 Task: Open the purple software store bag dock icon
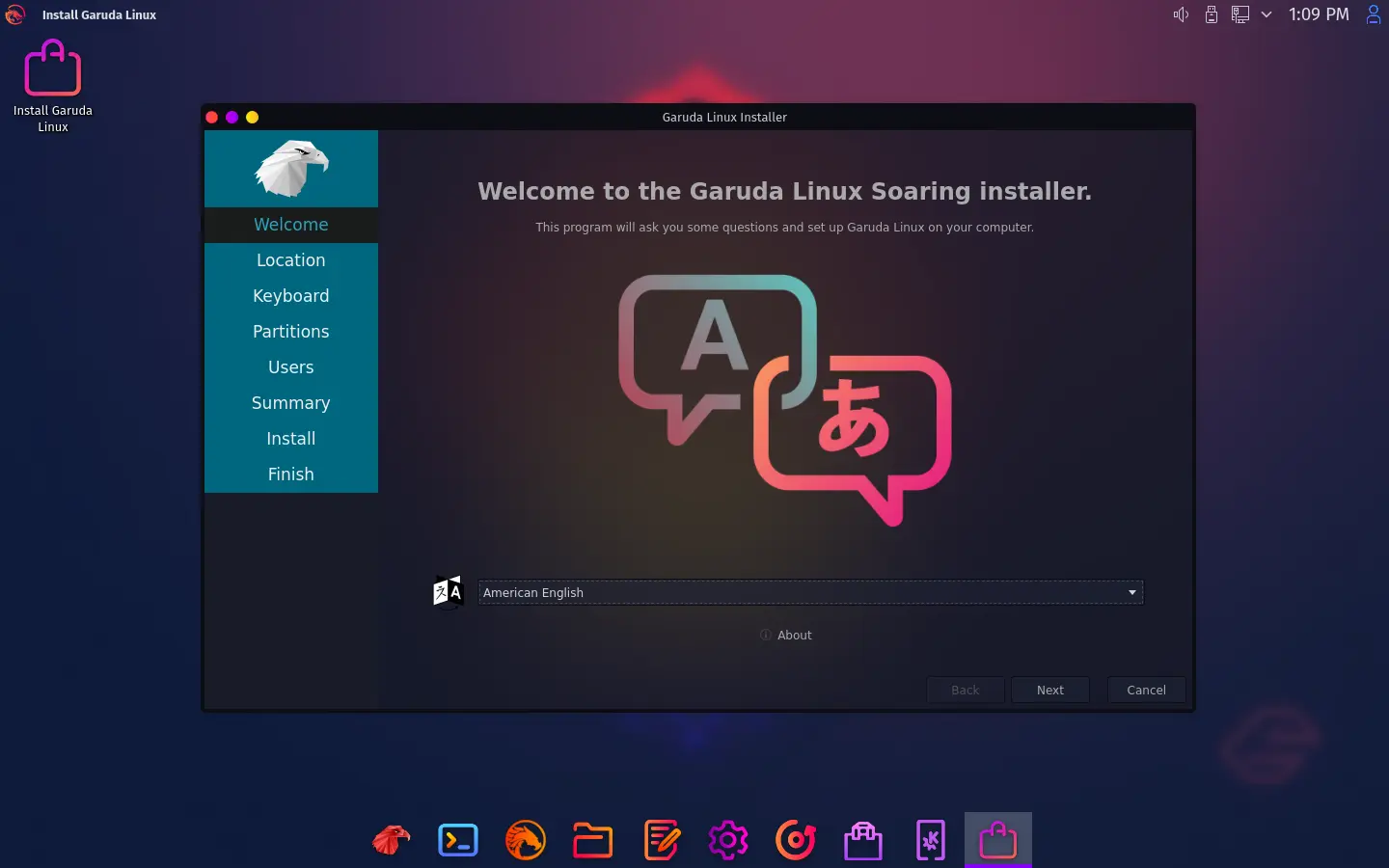pos(863,840)
